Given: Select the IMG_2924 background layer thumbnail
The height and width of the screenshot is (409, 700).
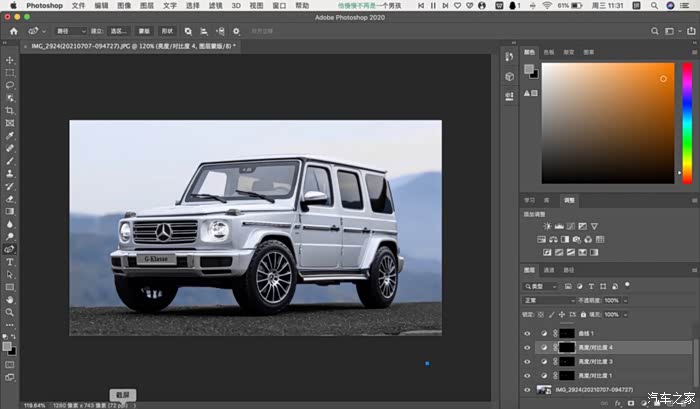Looking at the screenshot, I should (x=544, y=389).
